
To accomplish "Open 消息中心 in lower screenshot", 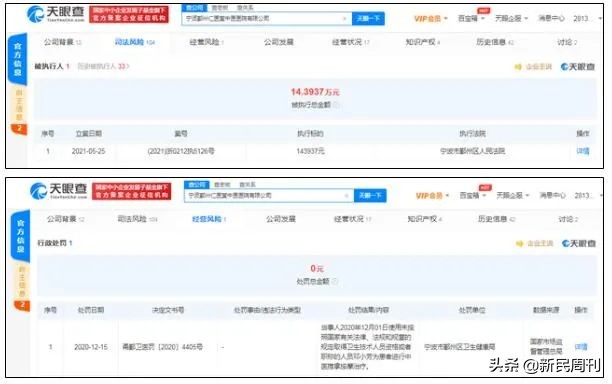I will (553, 195).
